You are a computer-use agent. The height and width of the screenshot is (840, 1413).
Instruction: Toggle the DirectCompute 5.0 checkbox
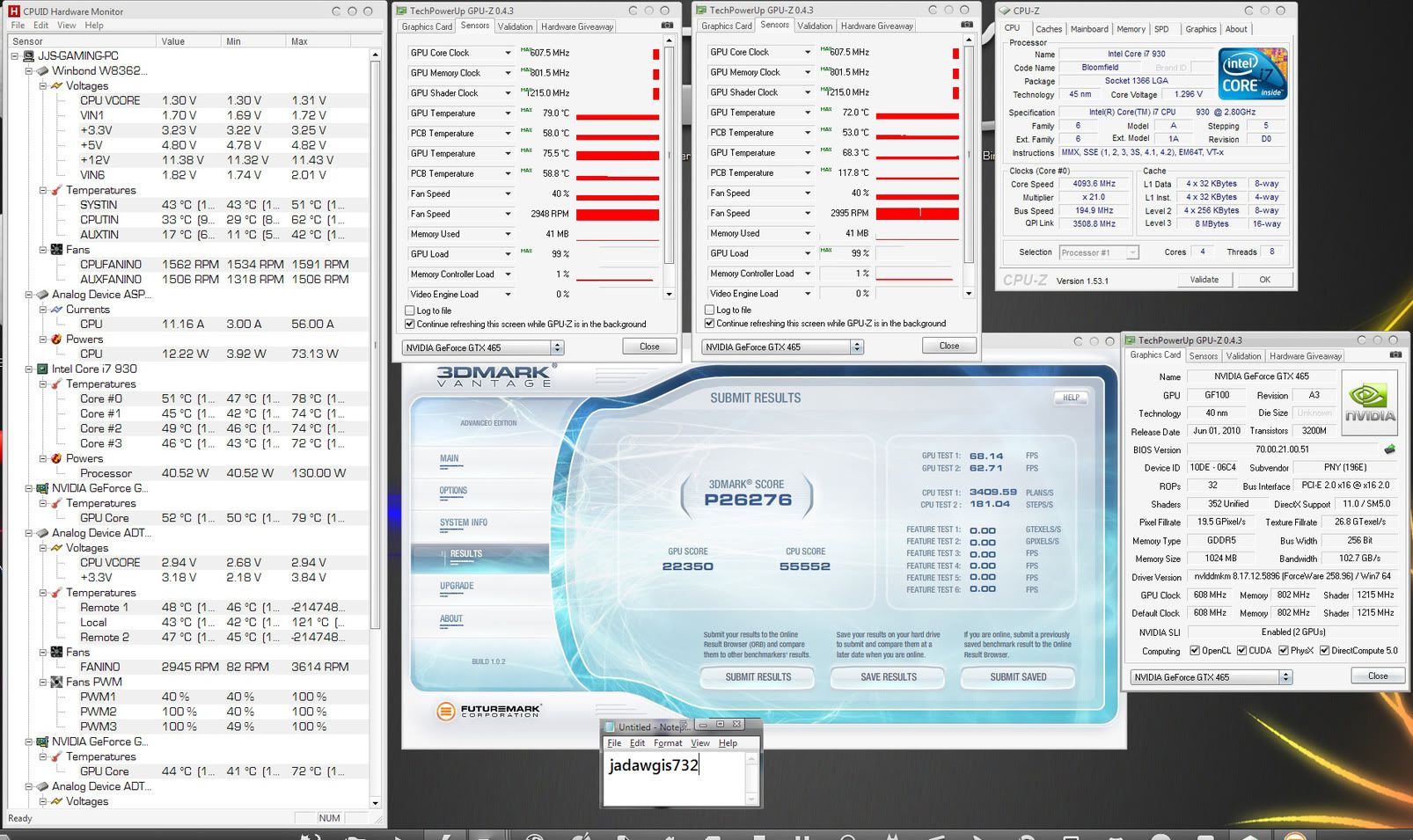1324,651
